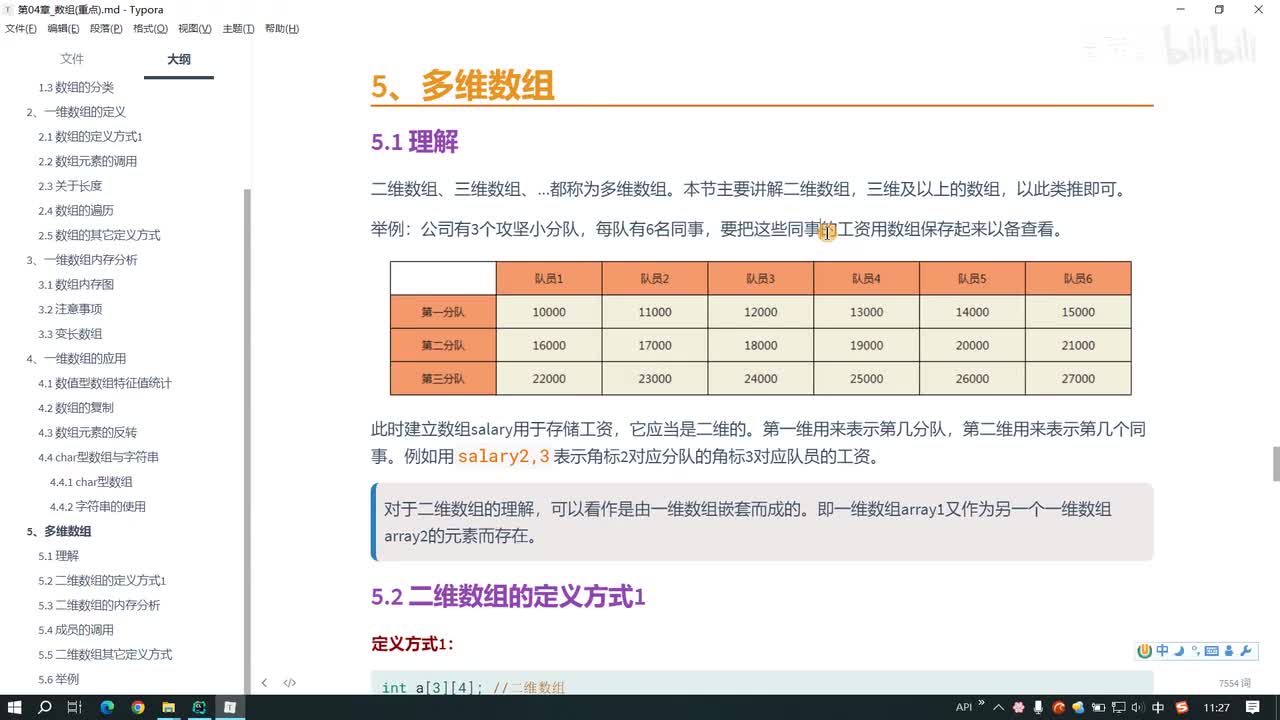1280x720 pixels.
Task: Switch to Typora on the taskbar
Action: pyautogui.click(x=230, y=707)
